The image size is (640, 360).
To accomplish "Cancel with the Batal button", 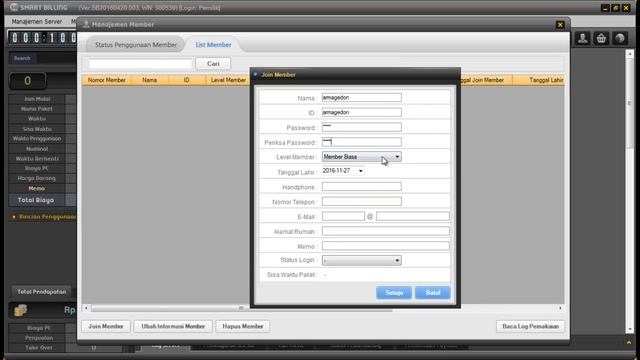I will click(x=433, y=293).
